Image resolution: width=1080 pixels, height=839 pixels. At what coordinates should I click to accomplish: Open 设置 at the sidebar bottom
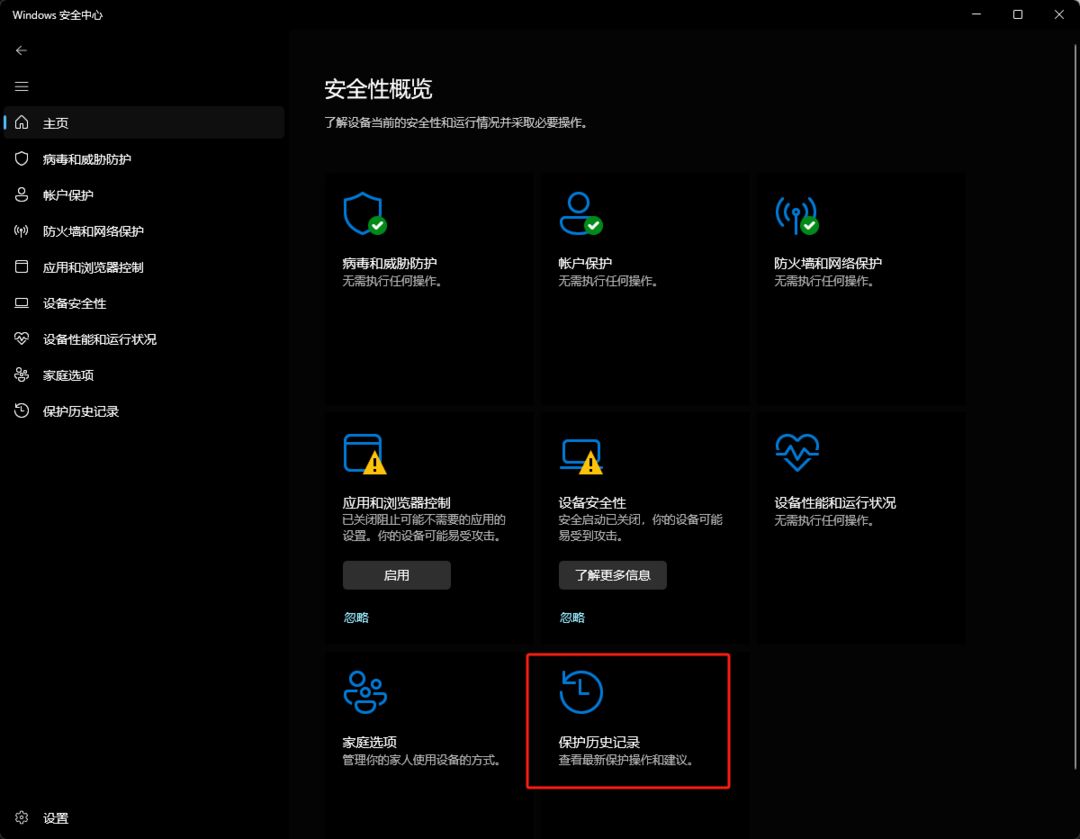(144, 818)
